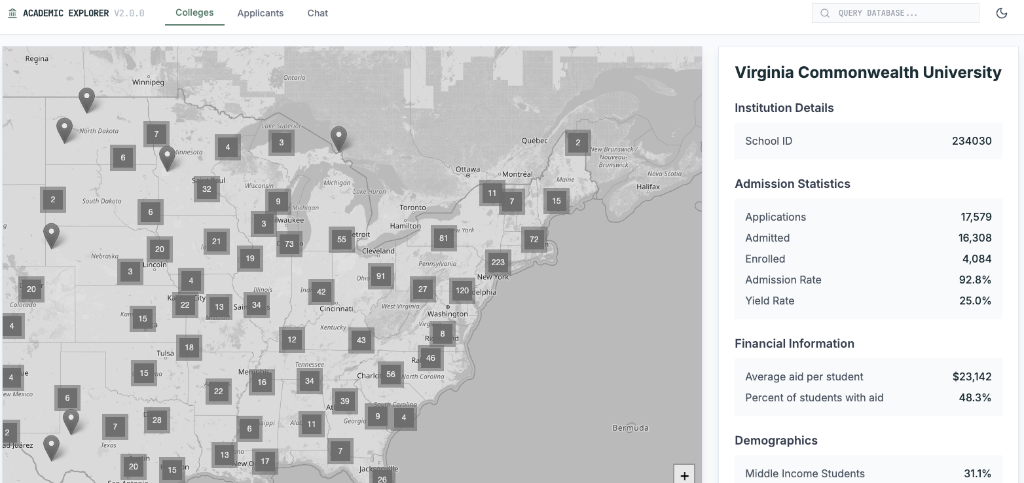Open the 223 cluster marker near New York

click(x=498, y=262)
